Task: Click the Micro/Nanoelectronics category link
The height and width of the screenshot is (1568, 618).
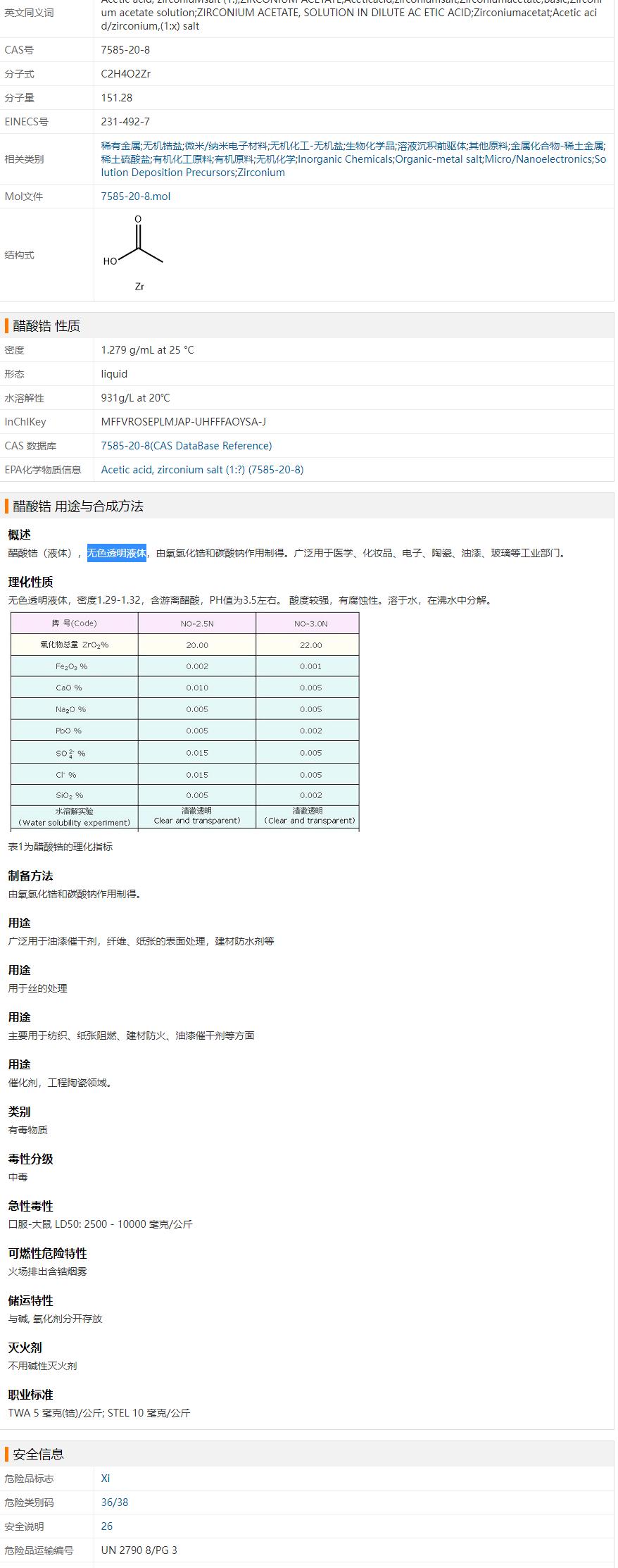Action: 538,159
